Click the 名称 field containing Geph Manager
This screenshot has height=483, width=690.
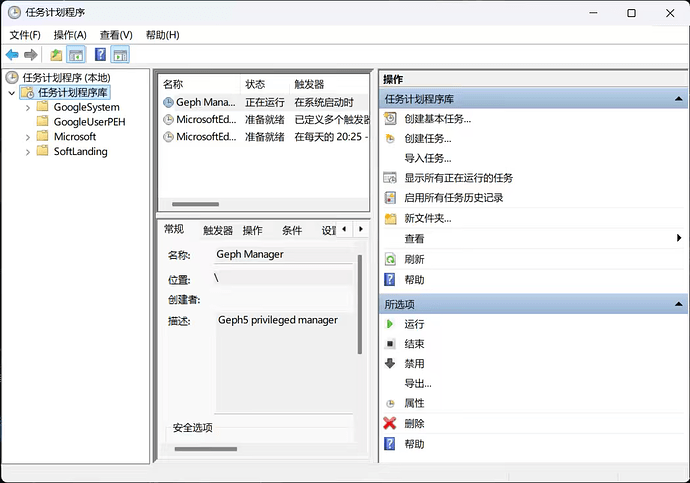click(x=284, y=254)
